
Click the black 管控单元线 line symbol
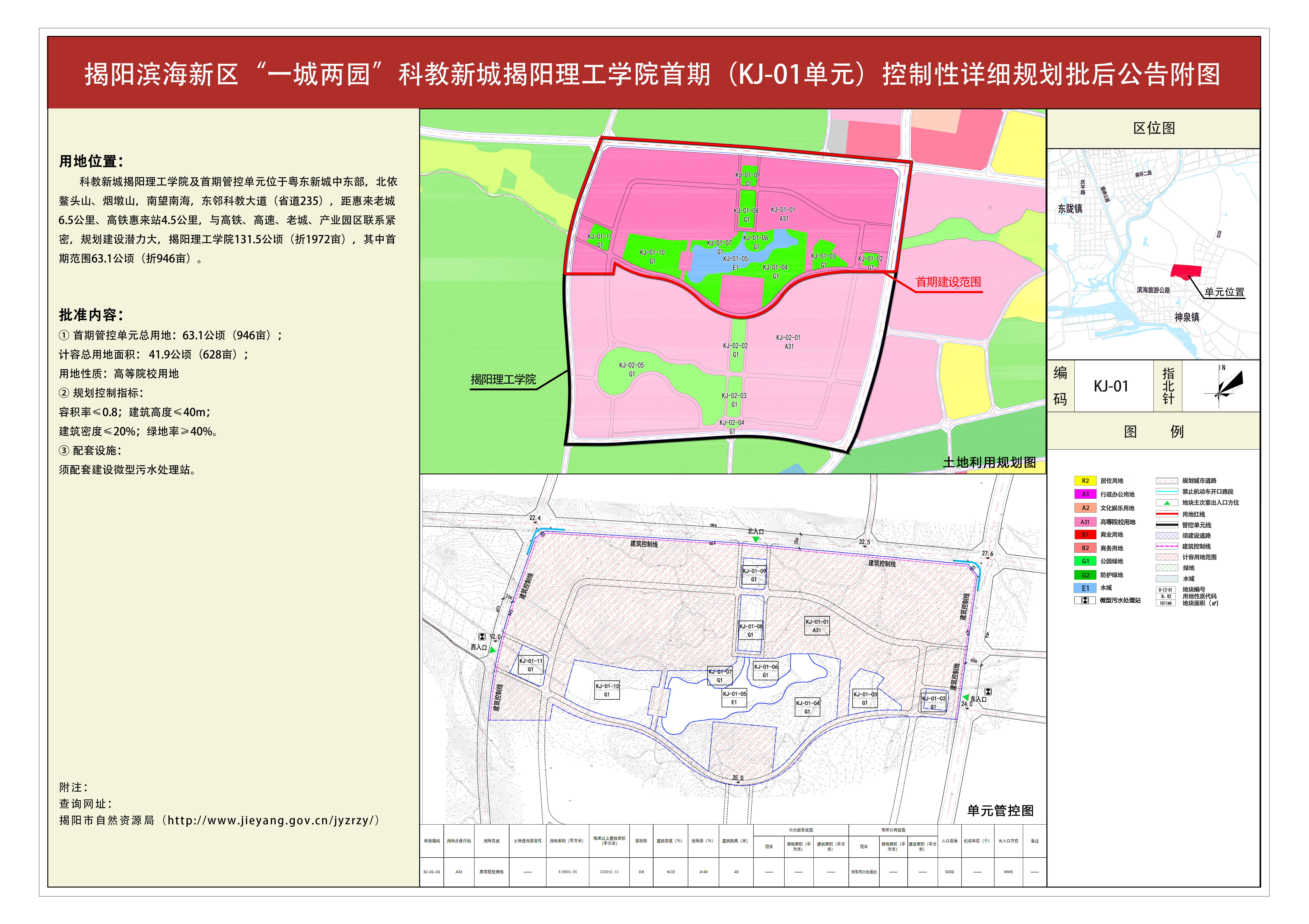pyautogui.click(x=1167, y=525)
